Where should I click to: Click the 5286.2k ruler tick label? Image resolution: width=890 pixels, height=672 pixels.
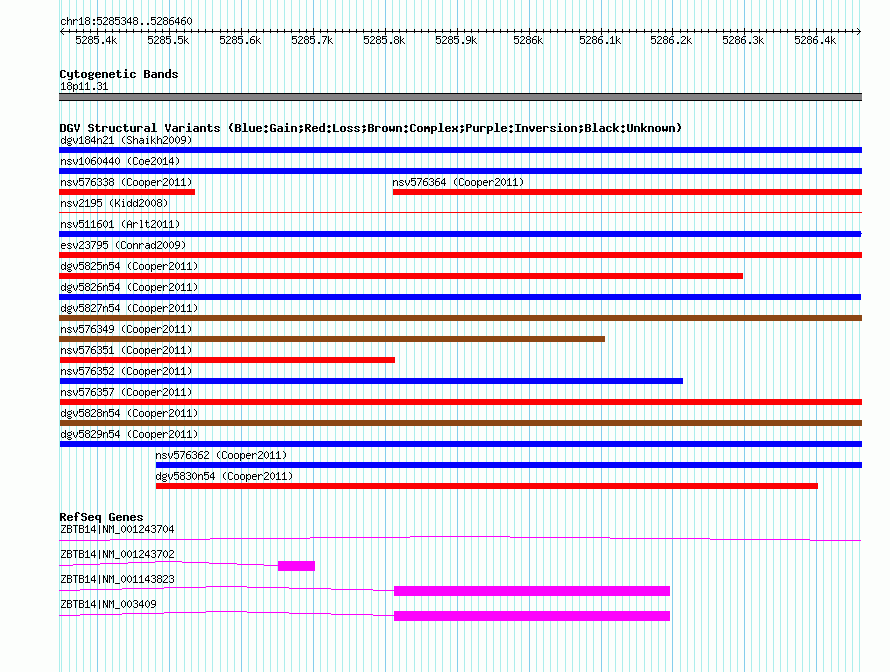click(x=671, y=40)
